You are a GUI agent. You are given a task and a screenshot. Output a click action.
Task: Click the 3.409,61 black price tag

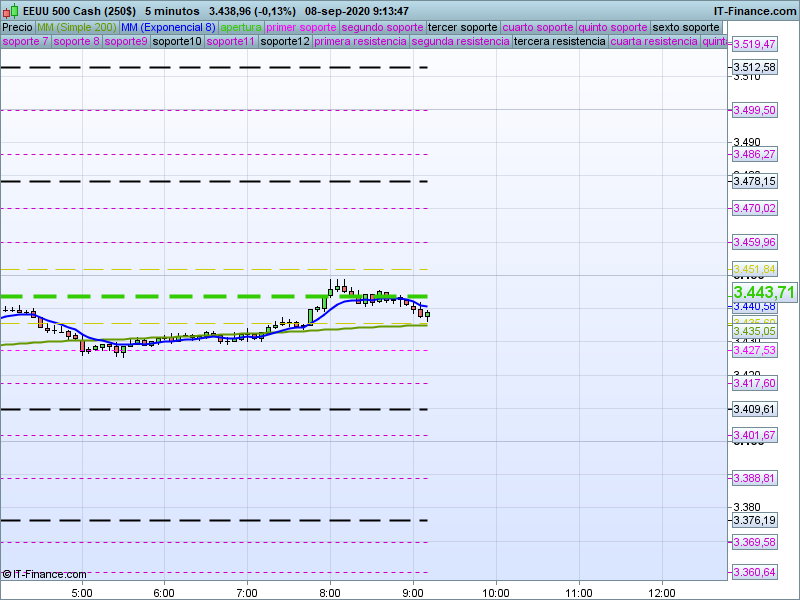(755, 409)
